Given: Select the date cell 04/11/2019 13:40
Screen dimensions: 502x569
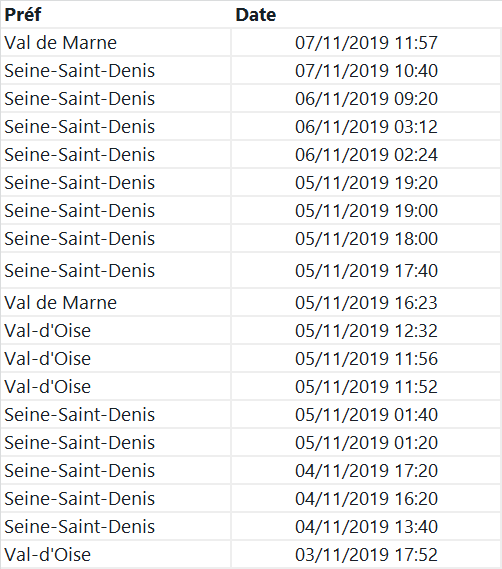Looking at the screenshot, I should coord(366,525).
